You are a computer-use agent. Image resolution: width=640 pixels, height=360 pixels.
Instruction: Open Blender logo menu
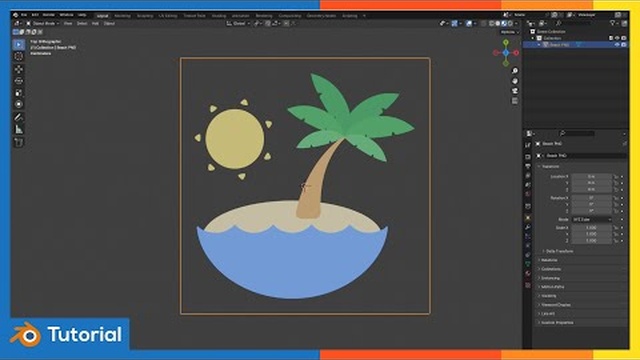point(16,15)
